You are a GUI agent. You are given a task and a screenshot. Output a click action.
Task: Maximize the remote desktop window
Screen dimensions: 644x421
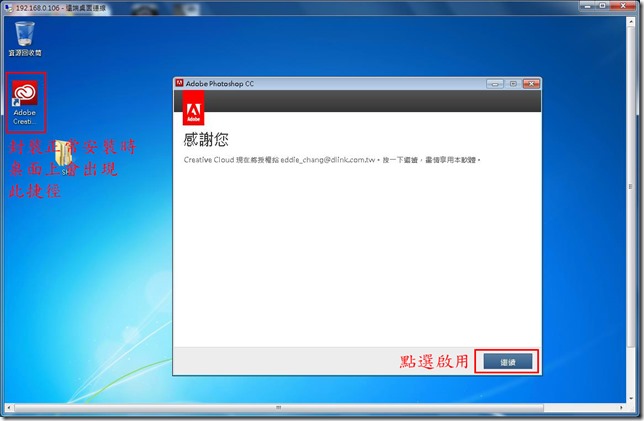pos(602,6)
